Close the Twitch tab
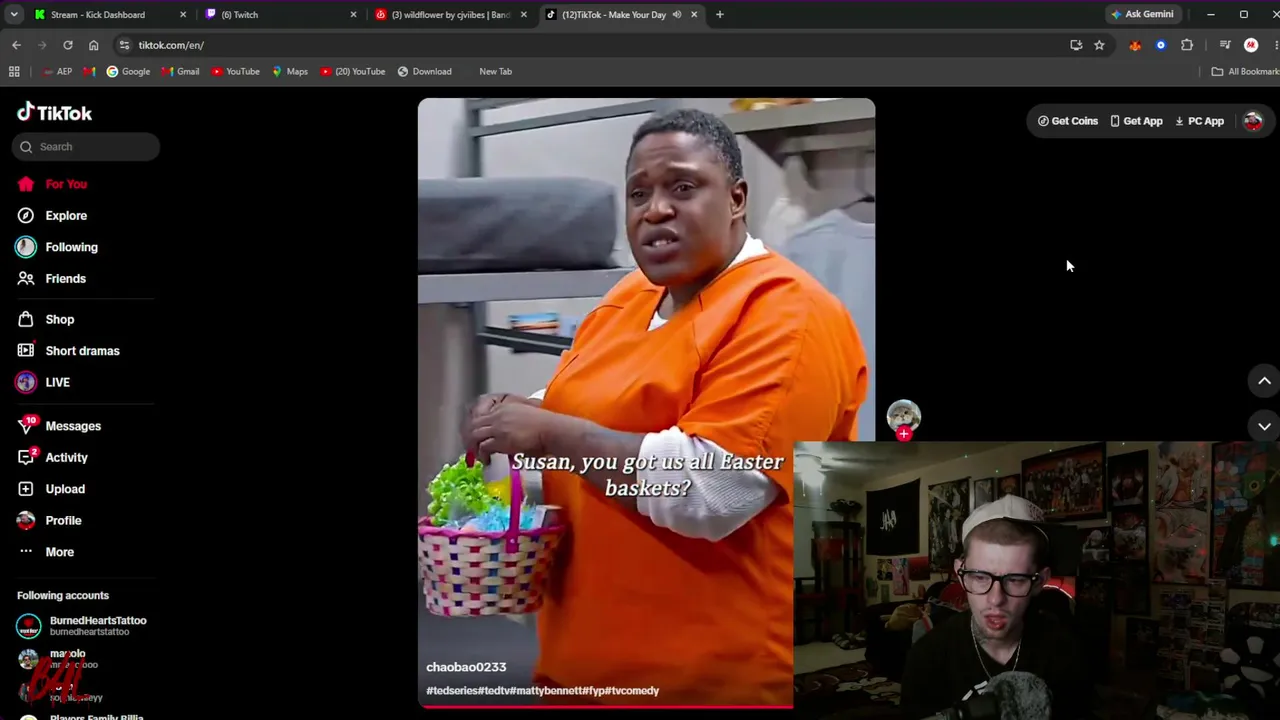This screenshot has width=1280, height=720. [x=354, y=15]
